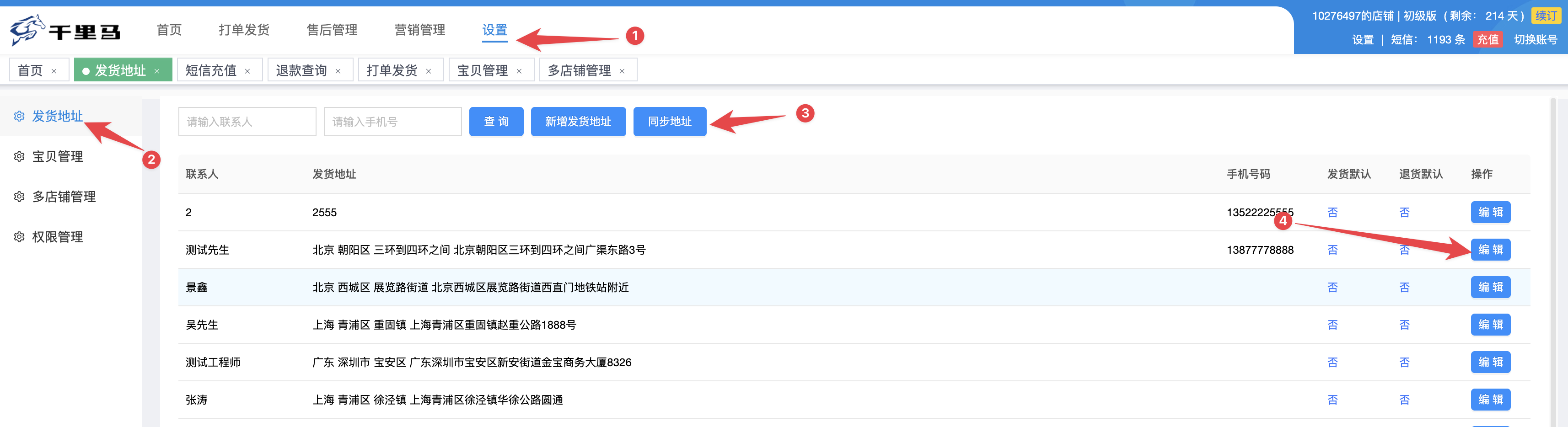
Task: Click gear icon beside 发货地址 in sidebar
Action: [19, 116]
